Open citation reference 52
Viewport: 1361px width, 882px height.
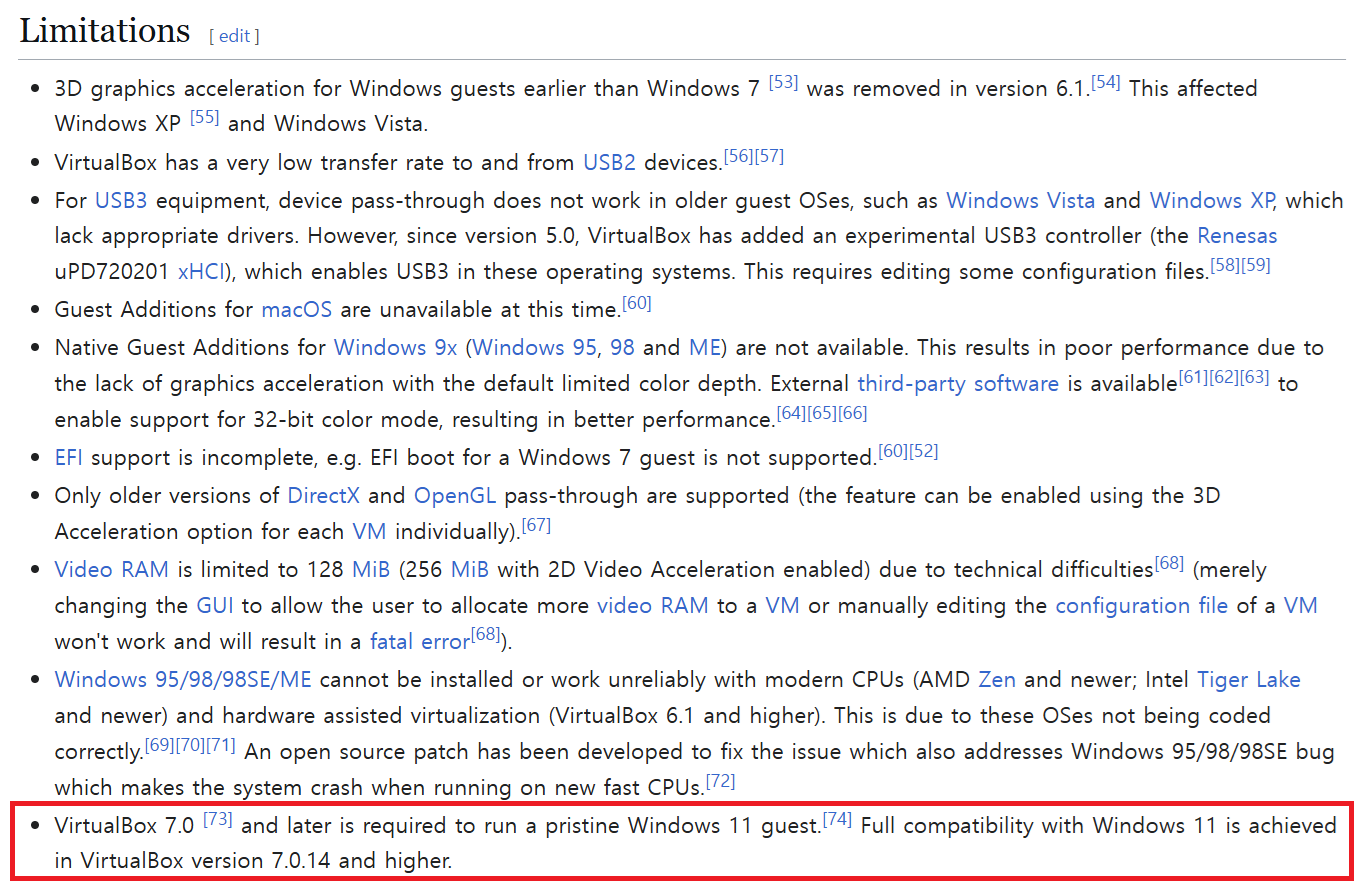coord(924,451)
